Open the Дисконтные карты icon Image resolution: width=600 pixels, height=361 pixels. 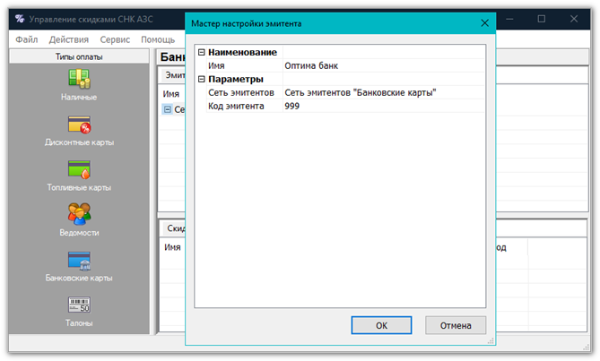(79, 124)
